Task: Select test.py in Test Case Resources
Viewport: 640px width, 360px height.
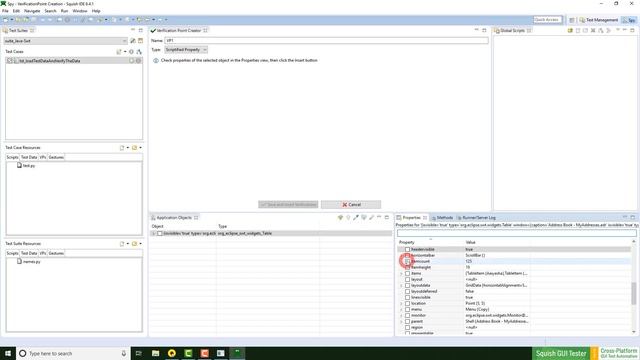Action: [26, 166]
